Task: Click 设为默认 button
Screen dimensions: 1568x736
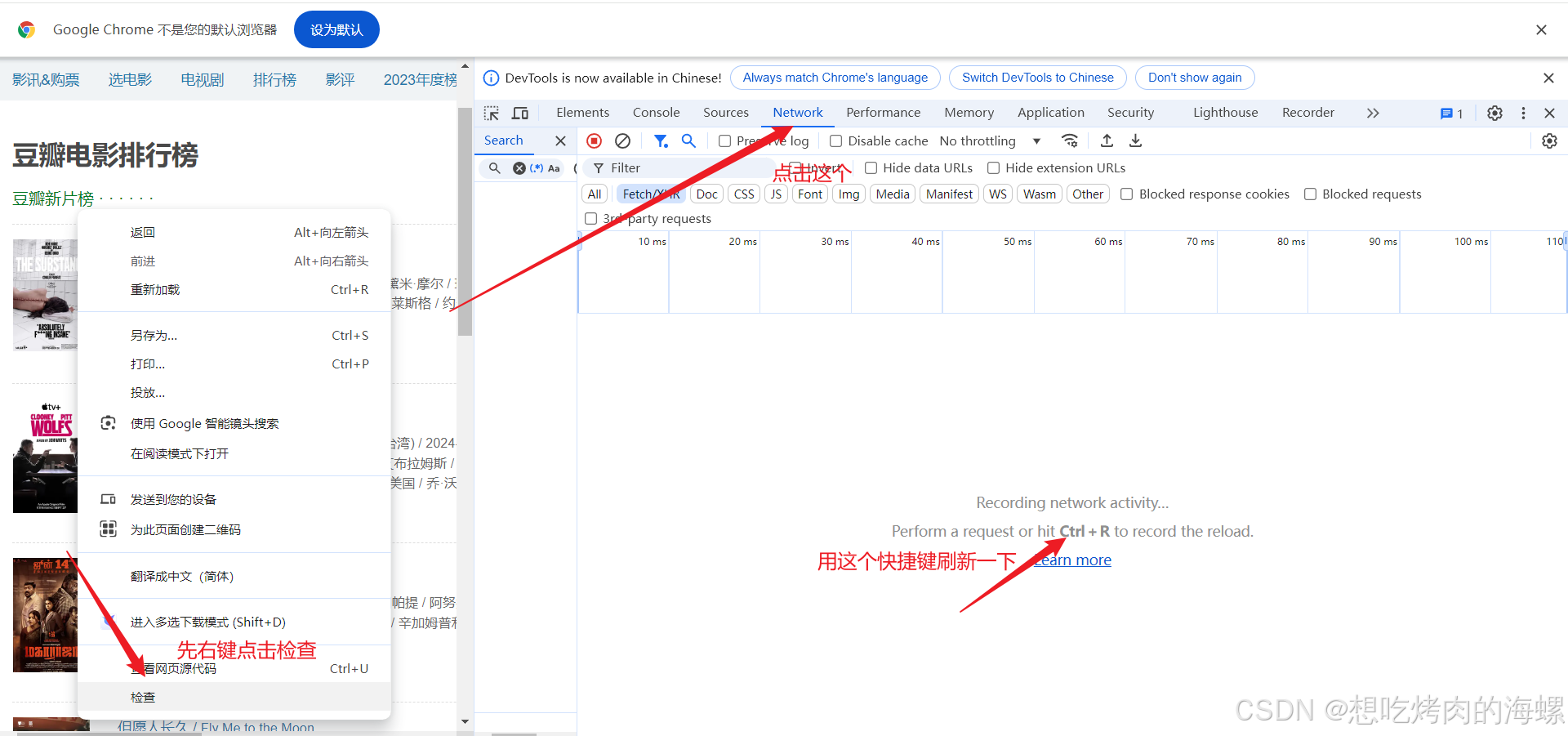Action: coord(336,30)
